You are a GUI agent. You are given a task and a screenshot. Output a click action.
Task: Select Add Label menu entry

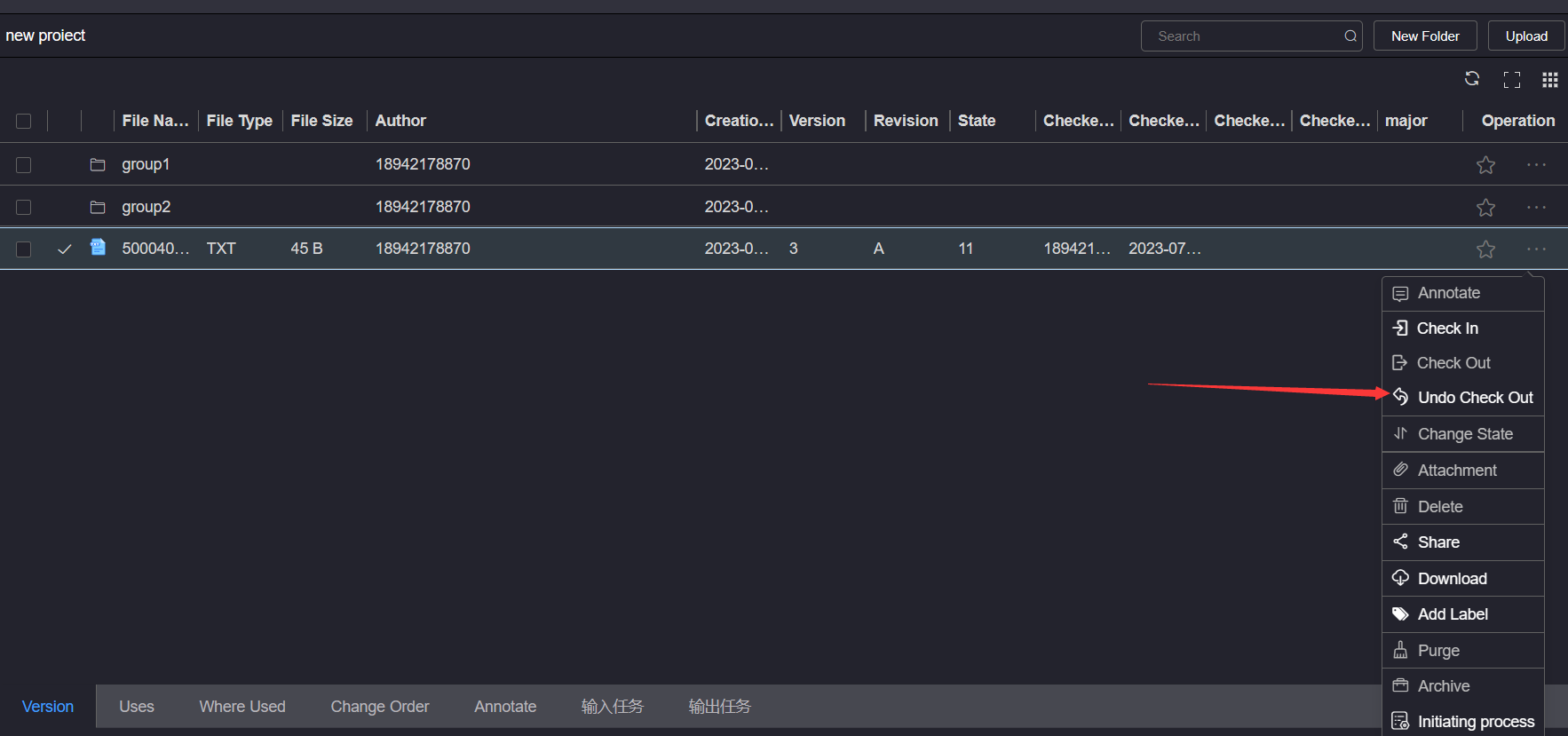pos(1462,614)
